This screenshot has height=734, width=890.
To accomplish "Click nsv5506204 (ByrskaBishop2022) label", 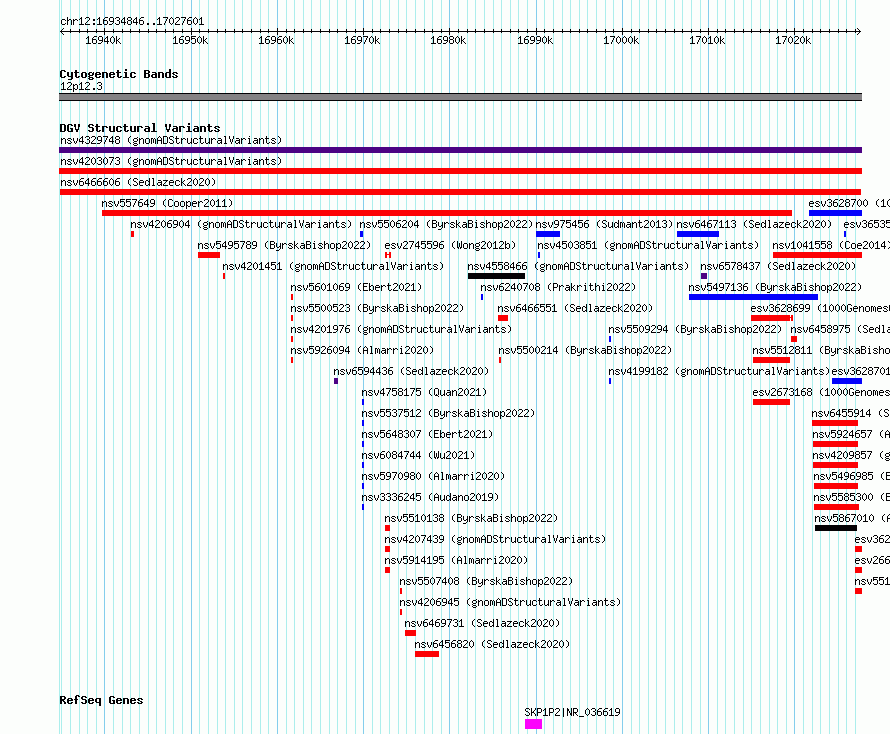I will pos(446,224).
